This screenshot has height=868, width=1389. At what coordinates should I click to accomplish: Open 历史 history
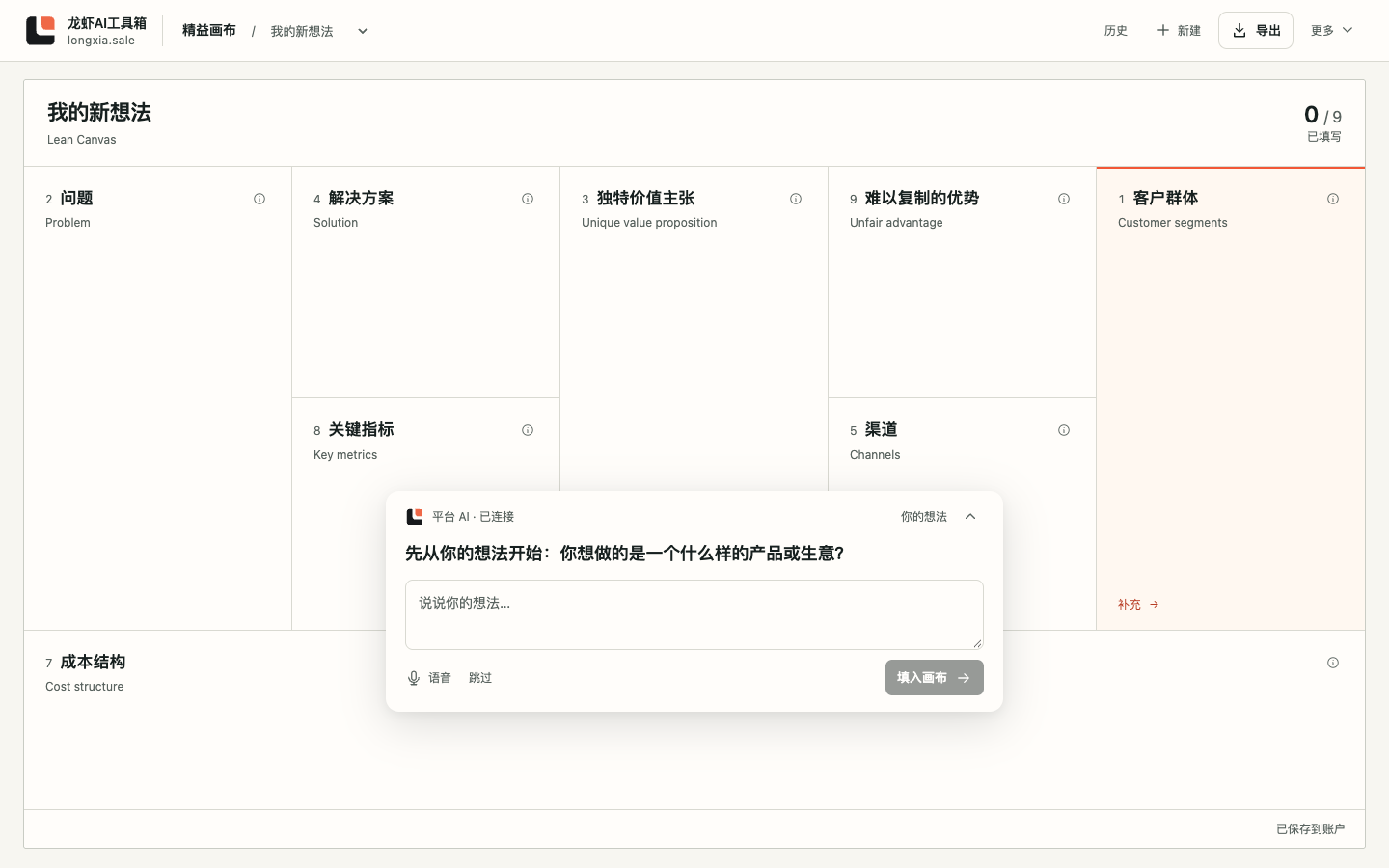point(1116,31)
